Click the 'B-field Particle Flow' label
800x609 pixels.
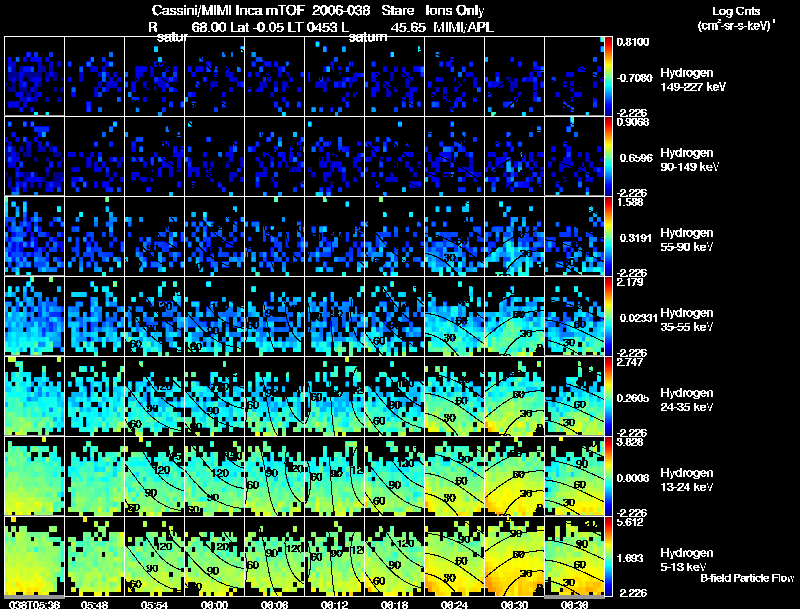click(x=747, y=578)
